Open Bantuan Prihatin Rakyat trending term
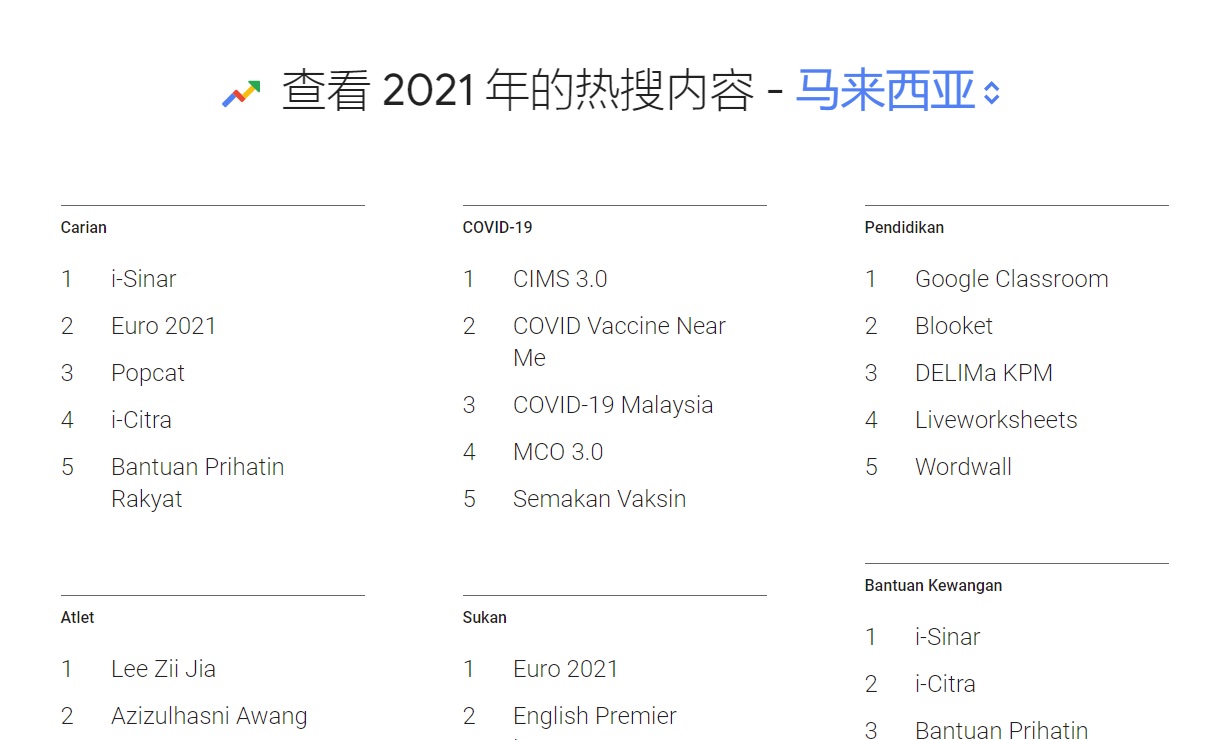Image resolution: width=1217 pixels, height=740 pixels. pos(198,466)
